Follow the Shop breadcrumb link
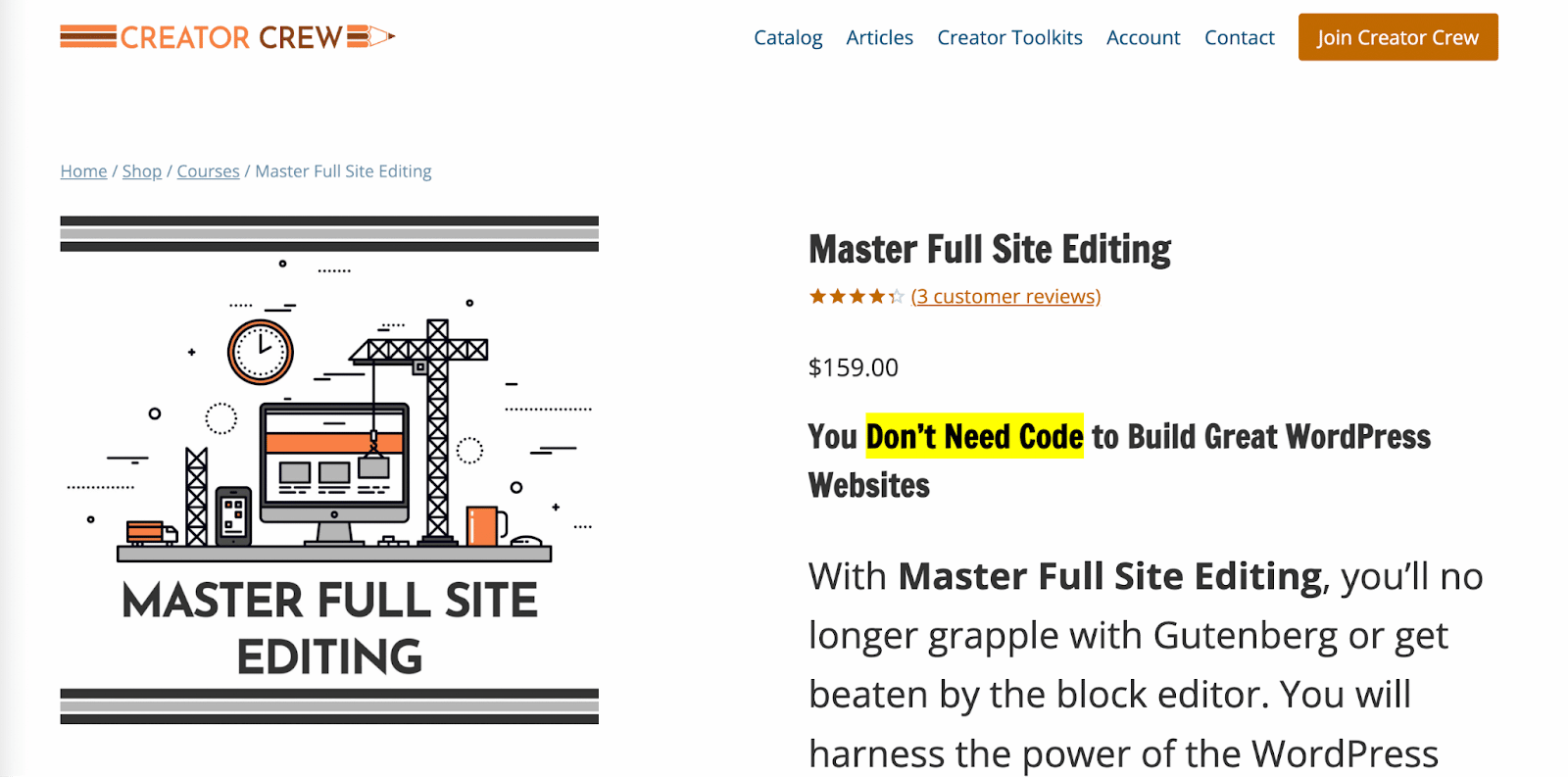This screenshot has width=1568, height=777. (142, 171)
